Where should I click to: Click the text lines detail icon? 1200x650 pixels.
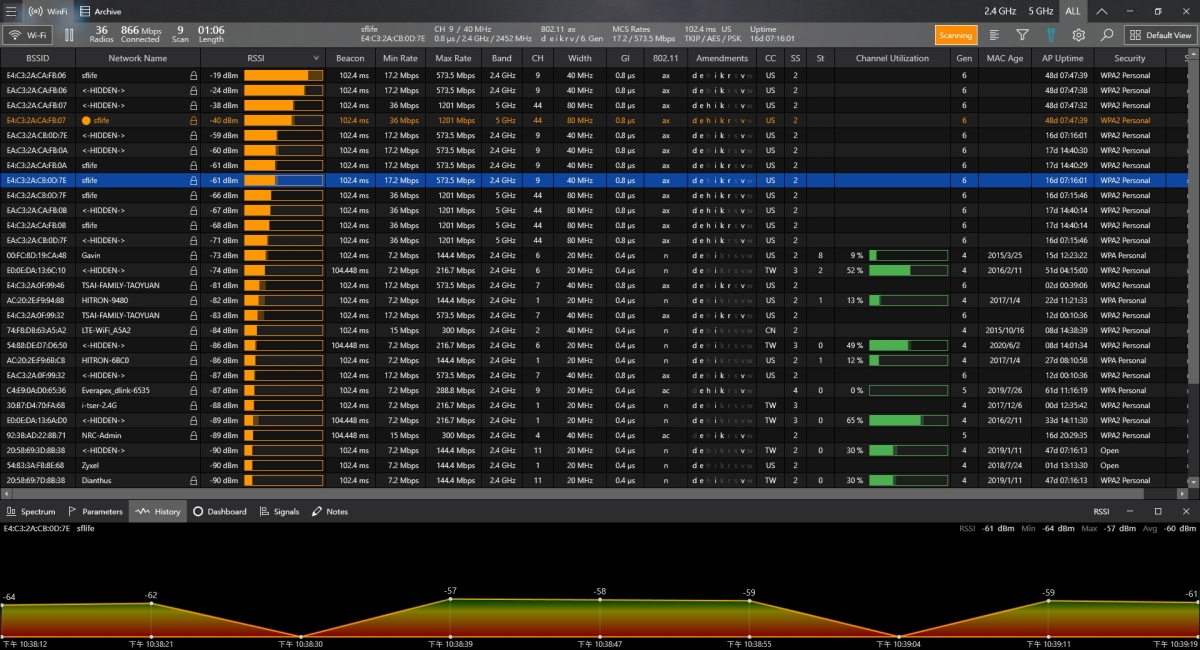pos(994,35)
